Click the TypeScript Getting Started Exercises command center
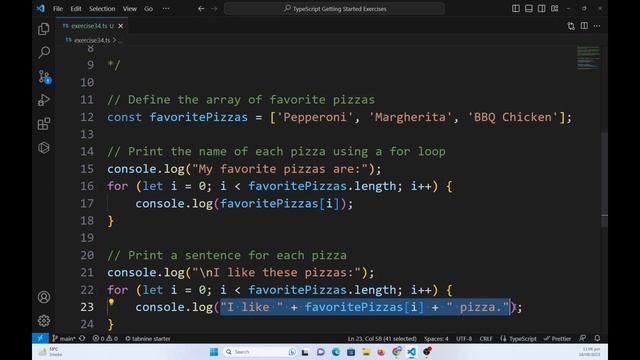The image size is (640, 360). pyautogui.click(x=334, y=9)
